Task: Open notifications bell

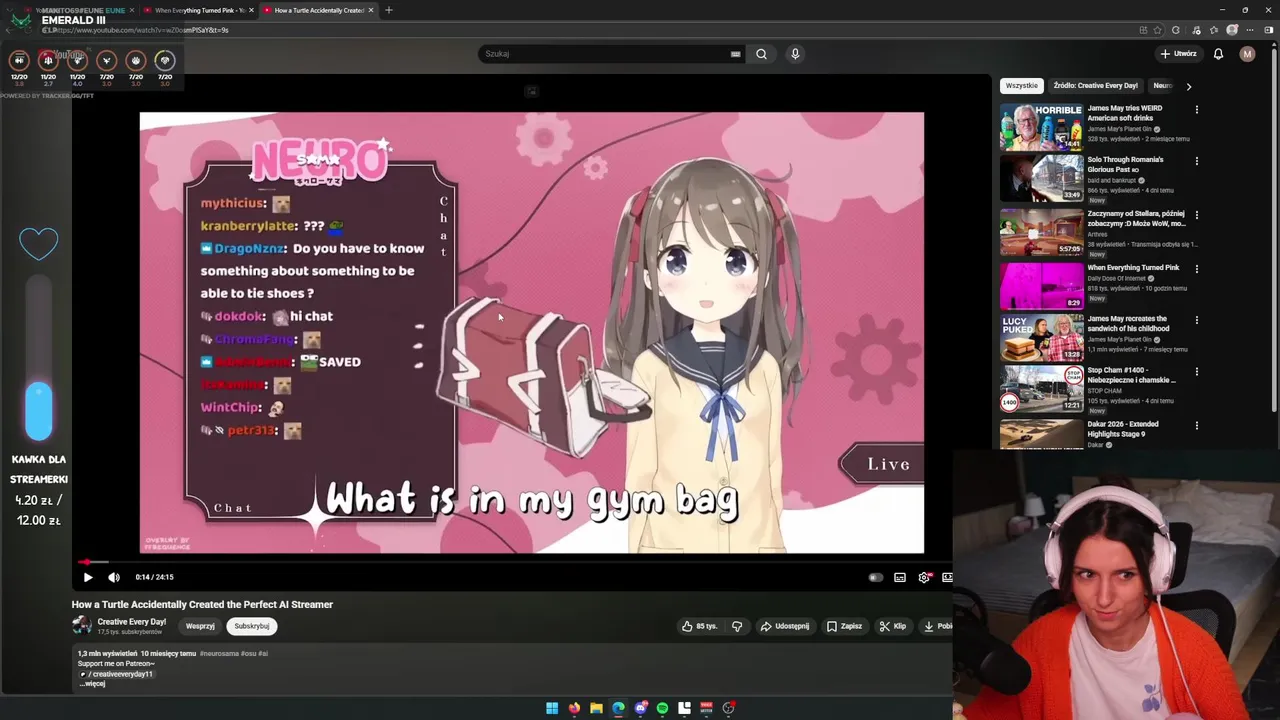Action: tap(1218, 54)
